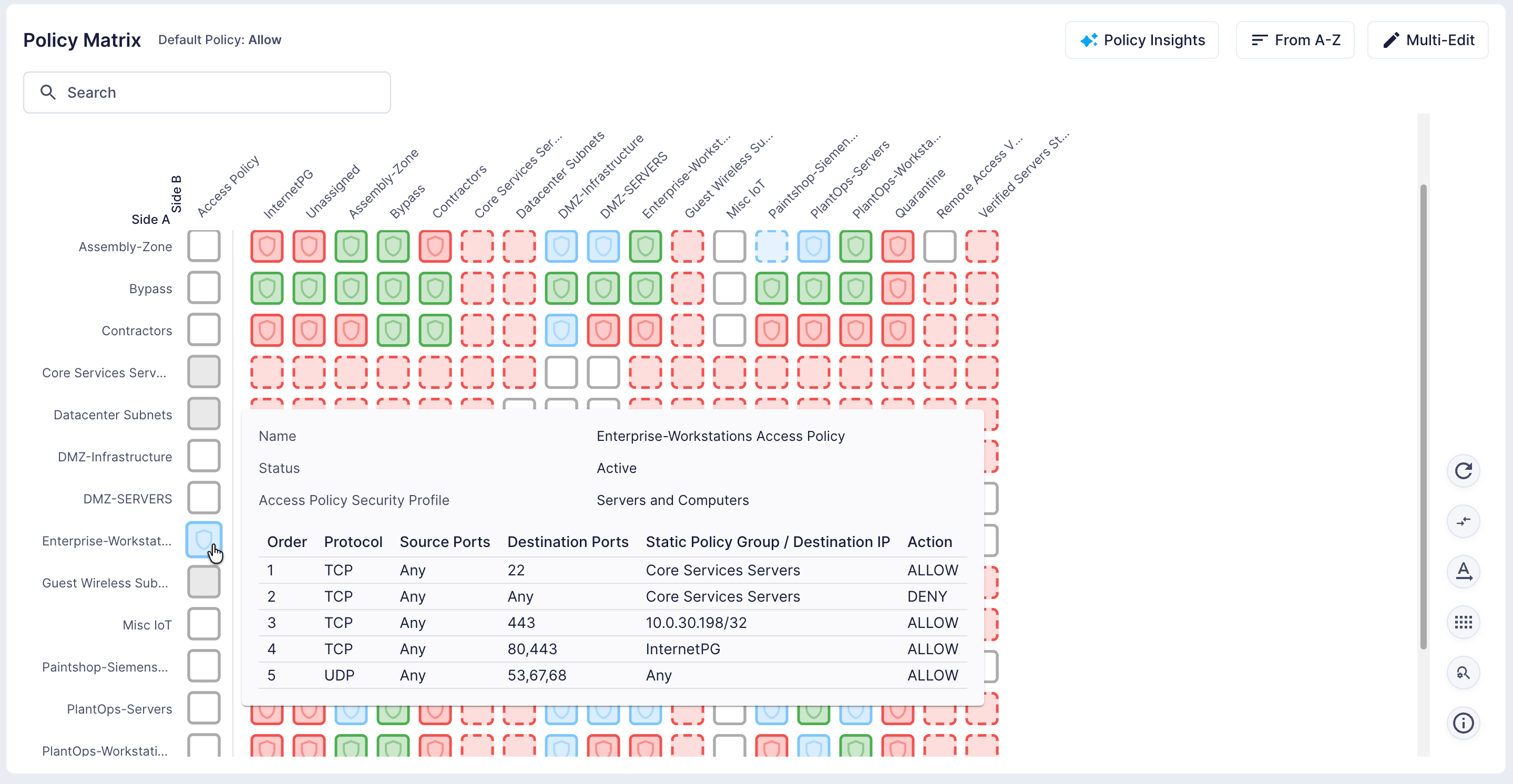Click the Multi-Edit button
Image resolution: width=1513 pixels, height=784 pixels.
pos(1428,40)
